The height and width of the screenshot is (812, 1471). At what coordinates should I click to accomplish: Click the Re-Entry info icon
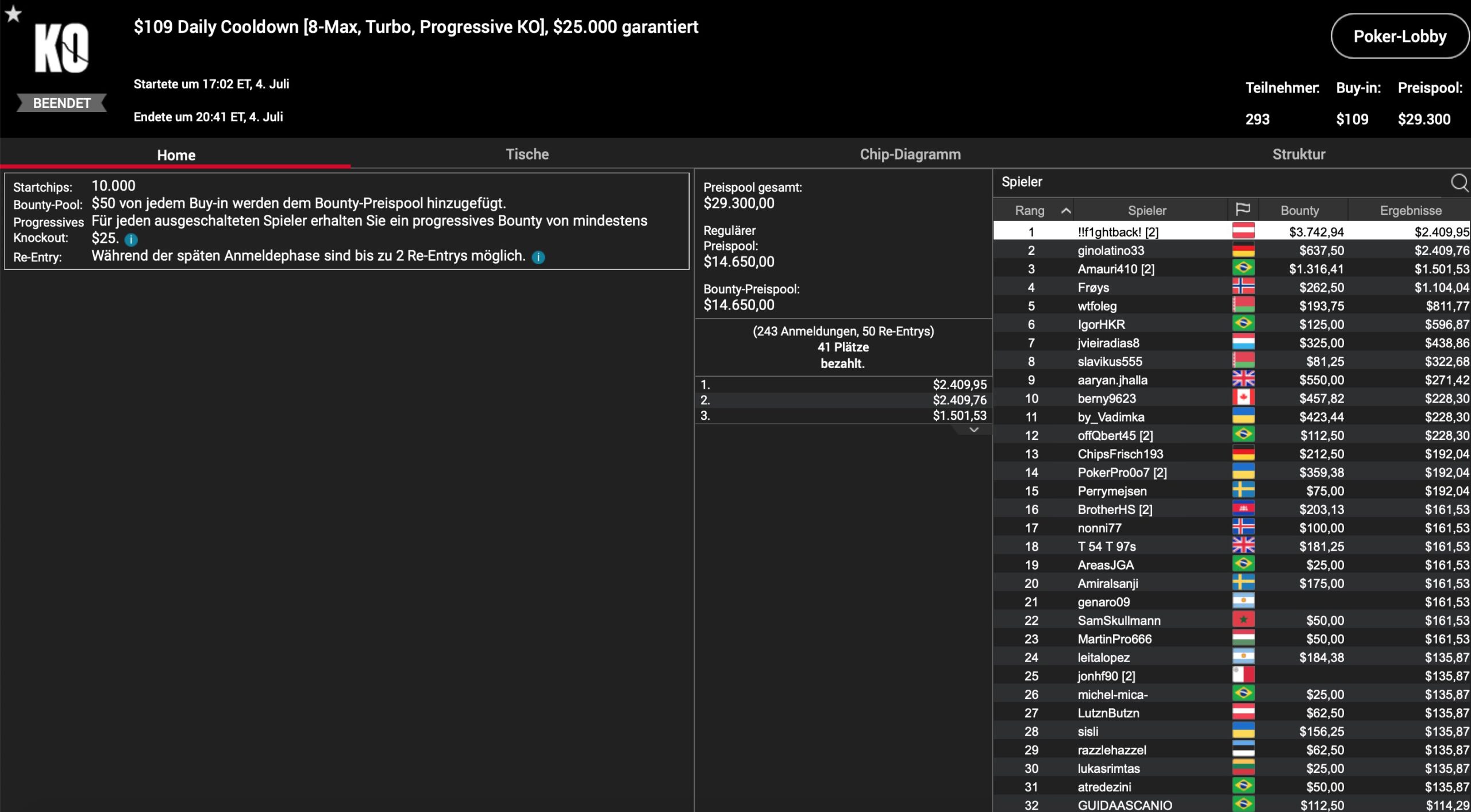[x=538, y=257]
